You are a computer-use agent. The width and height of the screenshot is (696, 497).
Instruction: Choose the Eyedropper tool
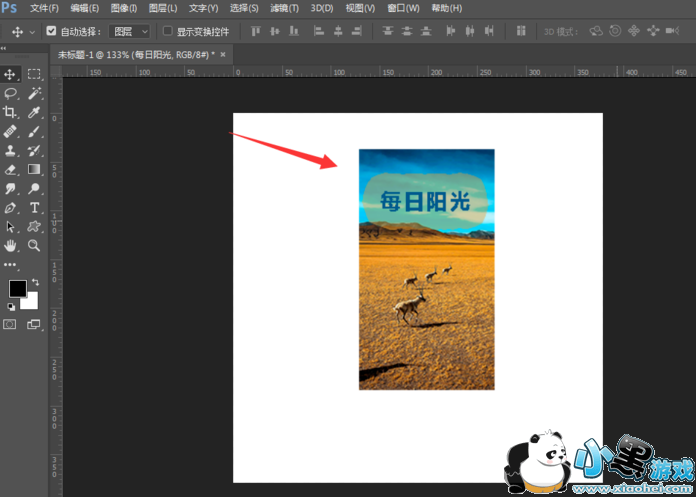click(x=34, y=112)
